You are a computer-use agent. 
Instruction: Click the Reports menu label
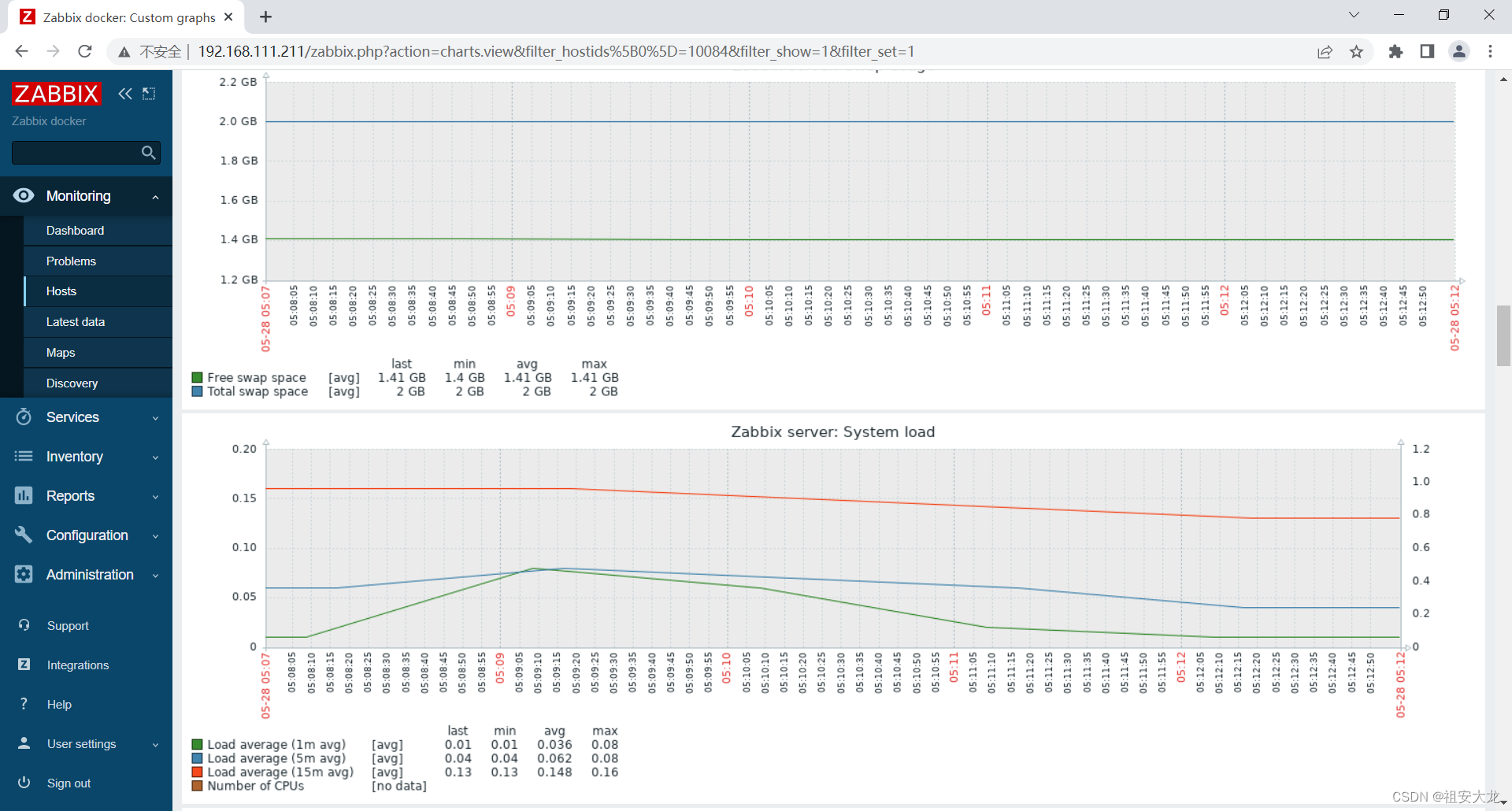[x=70, y=495]
